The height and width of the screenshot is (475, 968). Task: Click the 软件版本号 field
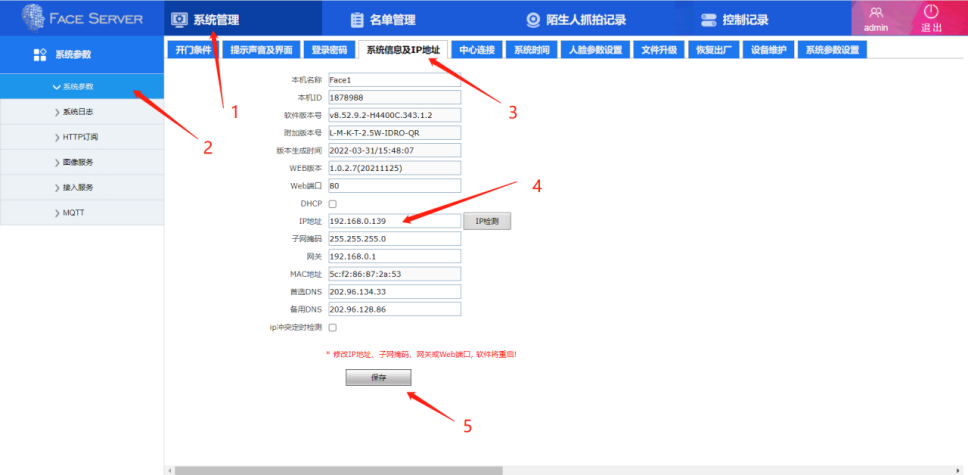point(394,115)
